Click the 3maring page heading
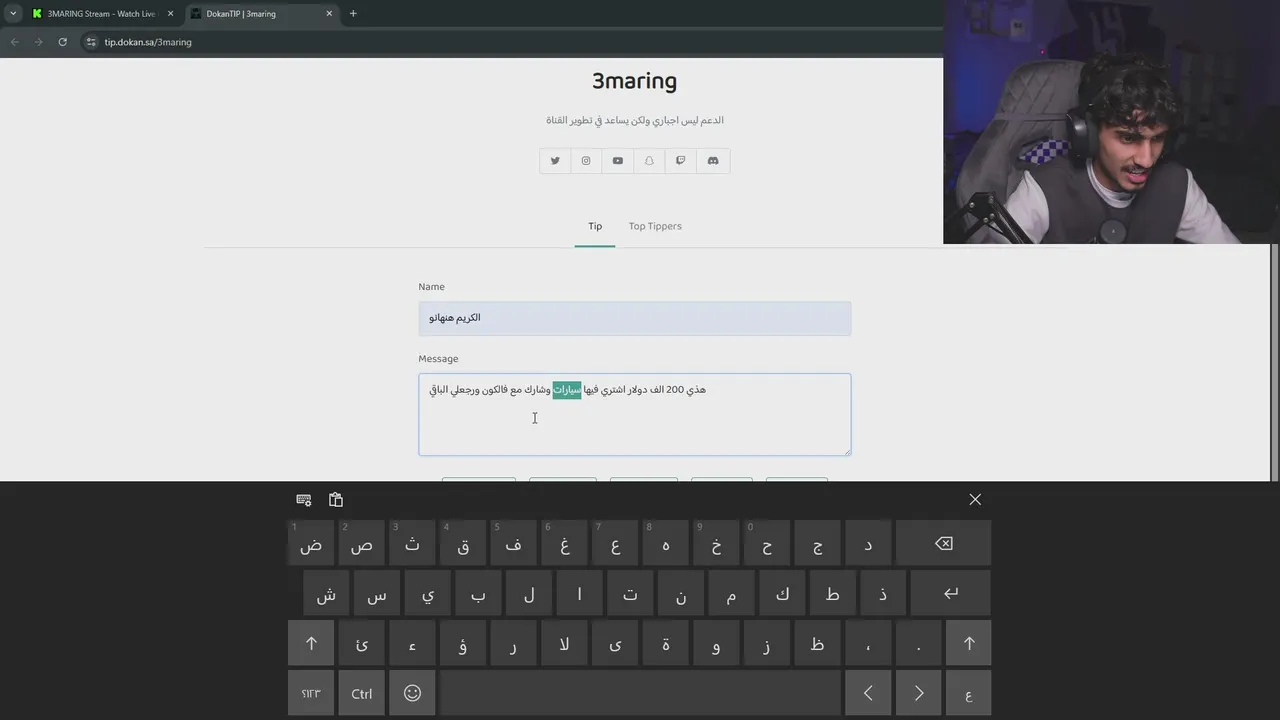Screen dimensions: 1280x720 click(634, 81)
